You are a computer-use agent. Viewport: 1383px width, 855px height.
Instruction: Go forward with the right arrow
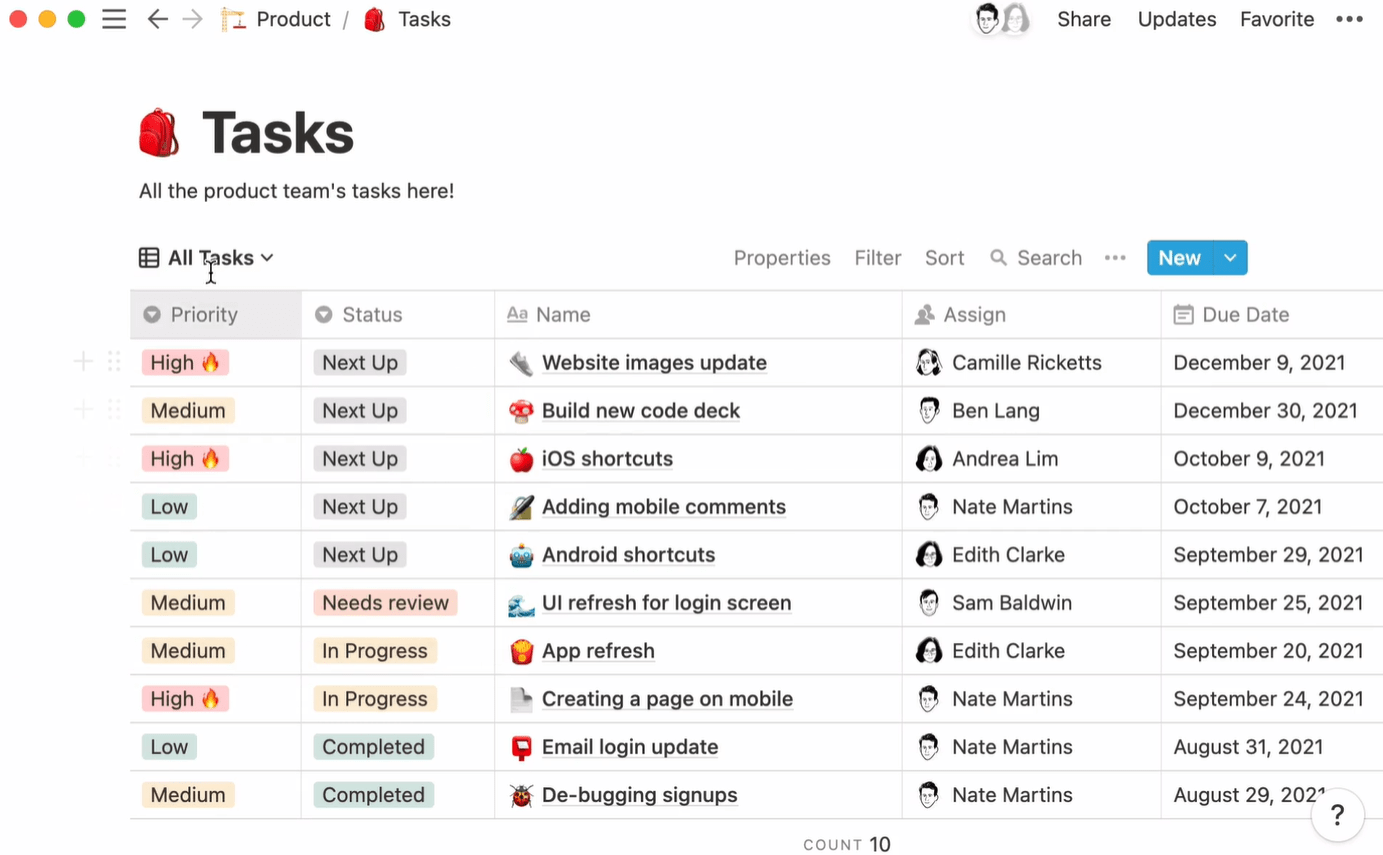pos(192,19)
